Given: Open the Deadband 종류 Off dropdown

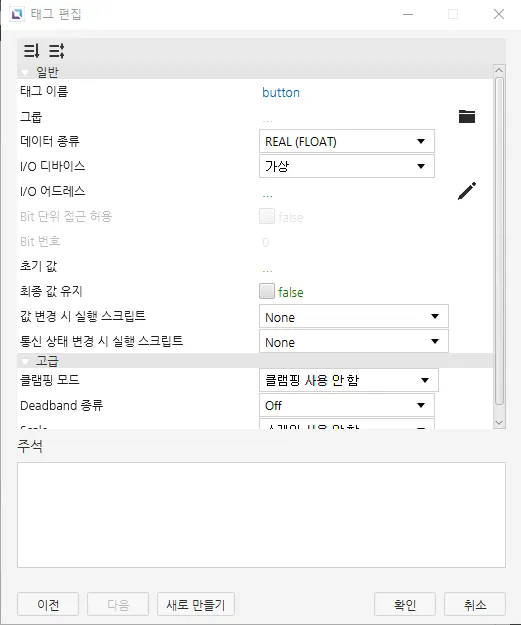Looking at the screenshot, I should pyautogui.click(x=347, y=405).
